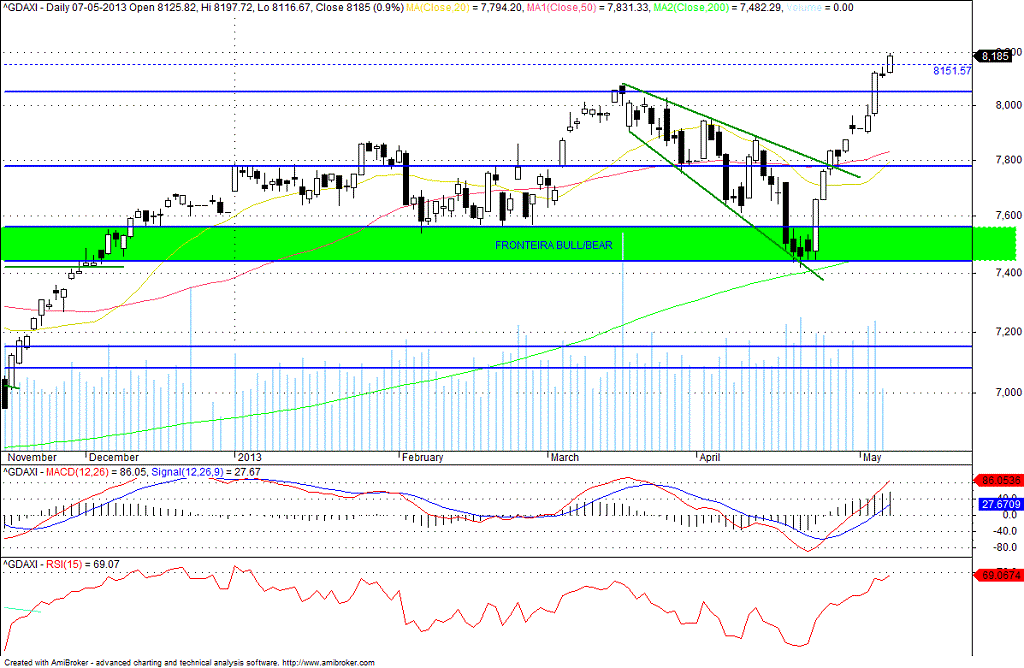Click the red 69.0674 RSI value flag

[x=998, y=573]
